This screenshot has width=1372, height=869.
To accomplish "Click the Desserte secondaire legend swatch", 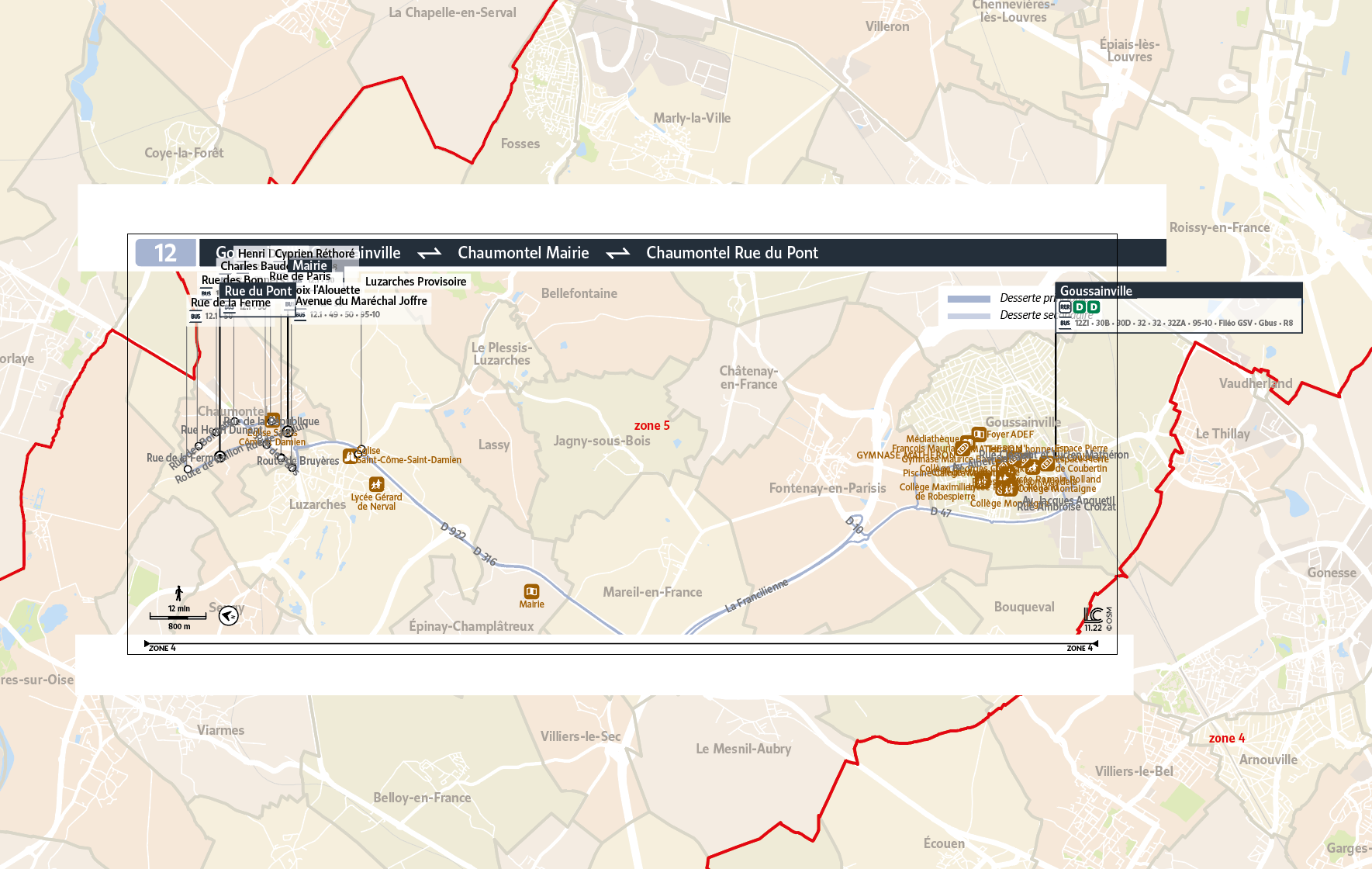I will point(969,316).
